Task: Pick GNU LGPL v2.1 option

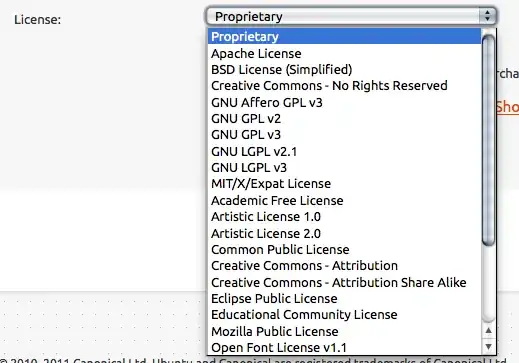Action: click(x=344, y=151)
